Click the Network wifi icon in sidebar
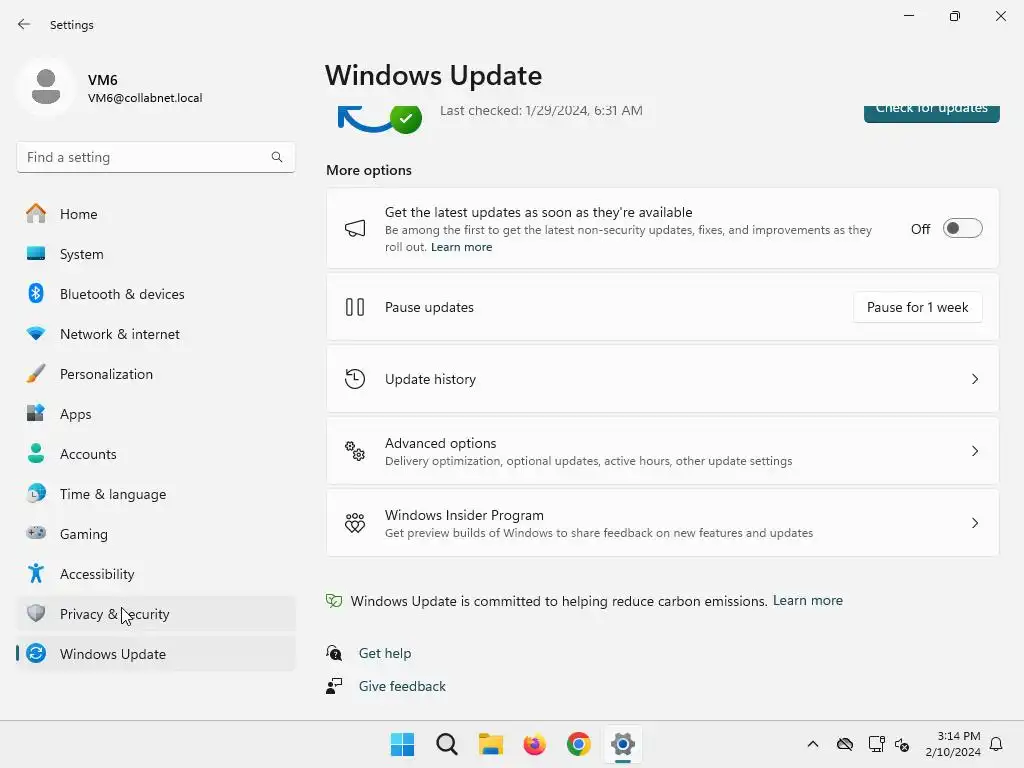This screenshot has height=768, width=1024. click(36, 334)
